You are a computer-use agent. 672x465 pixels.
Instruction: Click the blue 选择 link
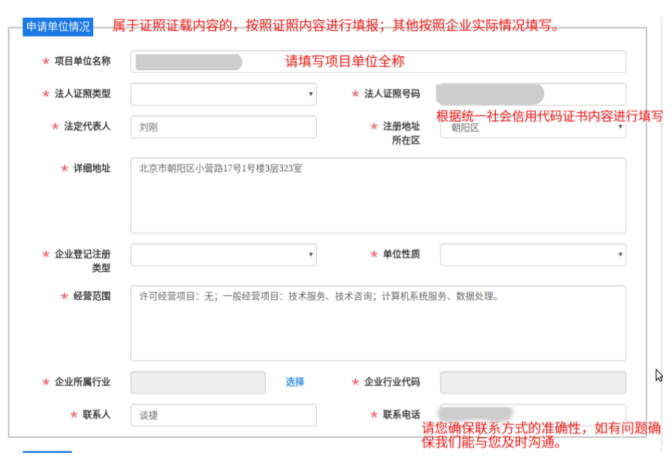tap(295, 382)
